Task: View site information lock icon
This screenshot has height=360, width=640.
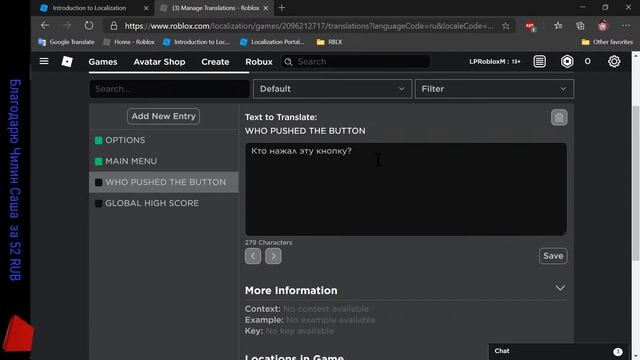Action: click(114, 26)
